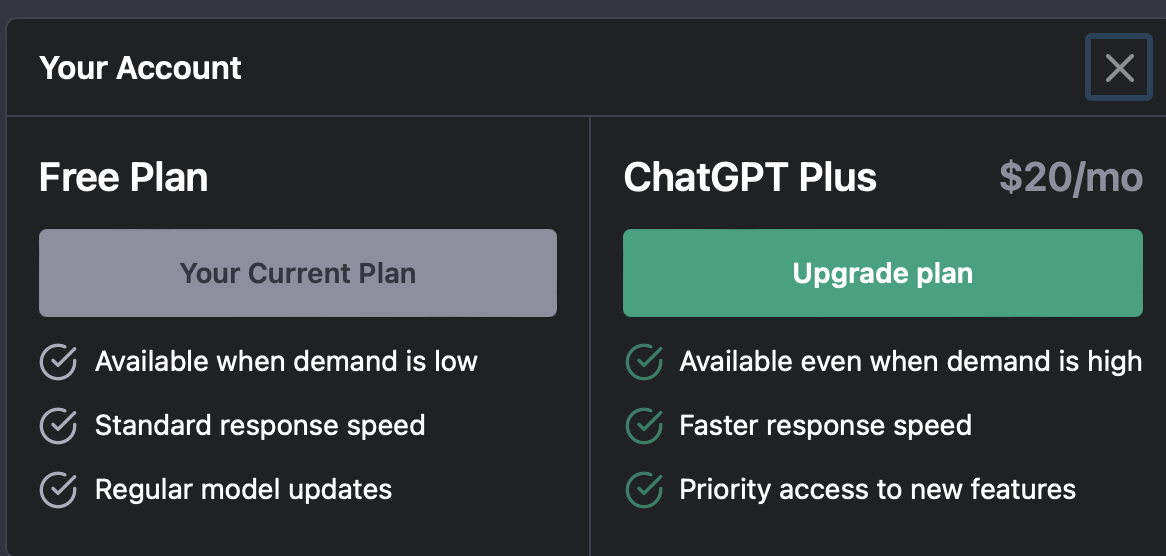
Task: Click Priority access to new features text
Action: tap(877, 489)
